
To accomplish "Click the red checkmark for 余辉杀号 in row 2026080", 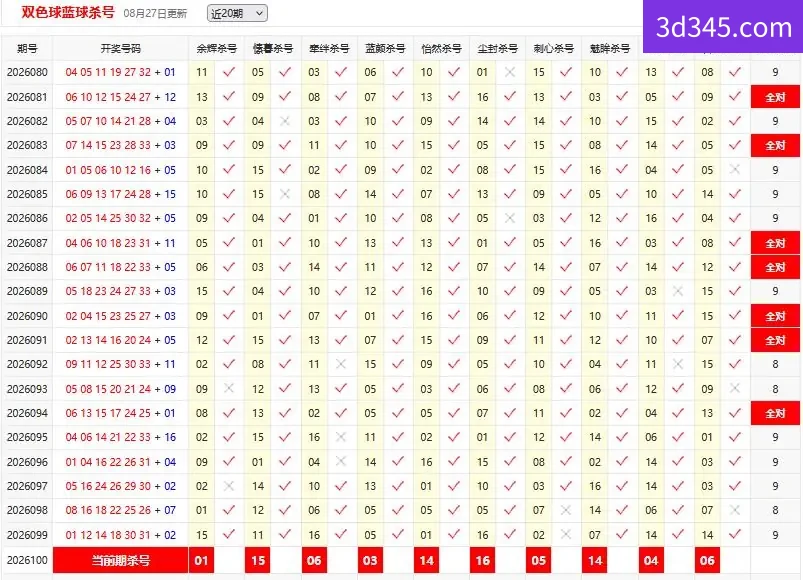I will coord(229,72).
